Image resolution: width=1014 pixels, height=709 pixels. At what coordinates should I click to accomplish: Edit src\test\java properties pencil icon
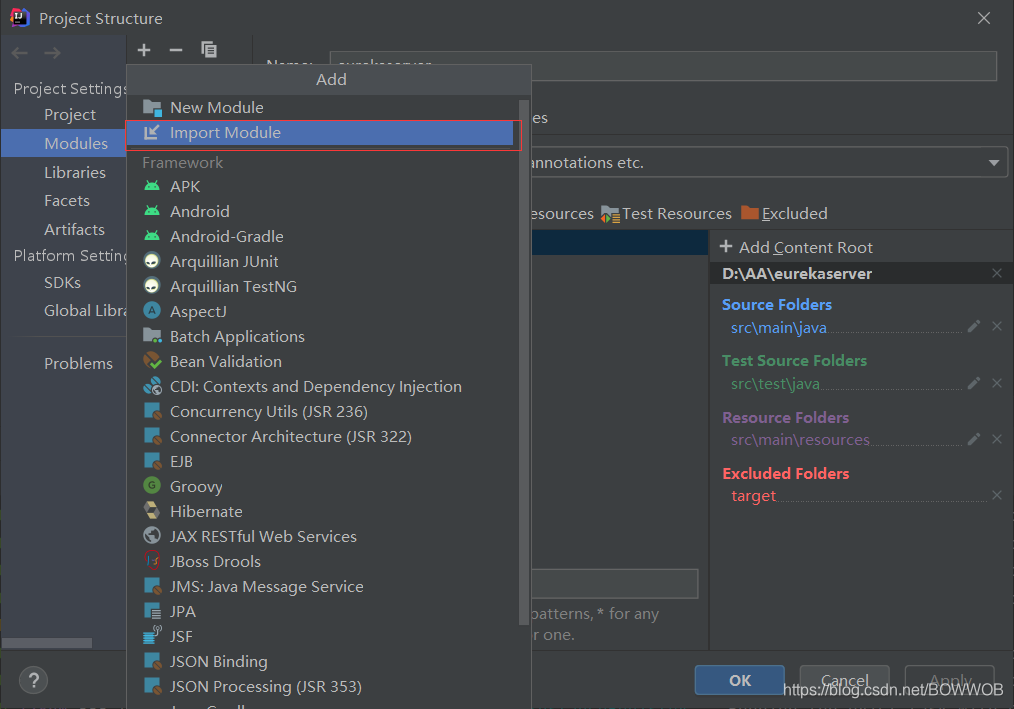tap(974, 383)
